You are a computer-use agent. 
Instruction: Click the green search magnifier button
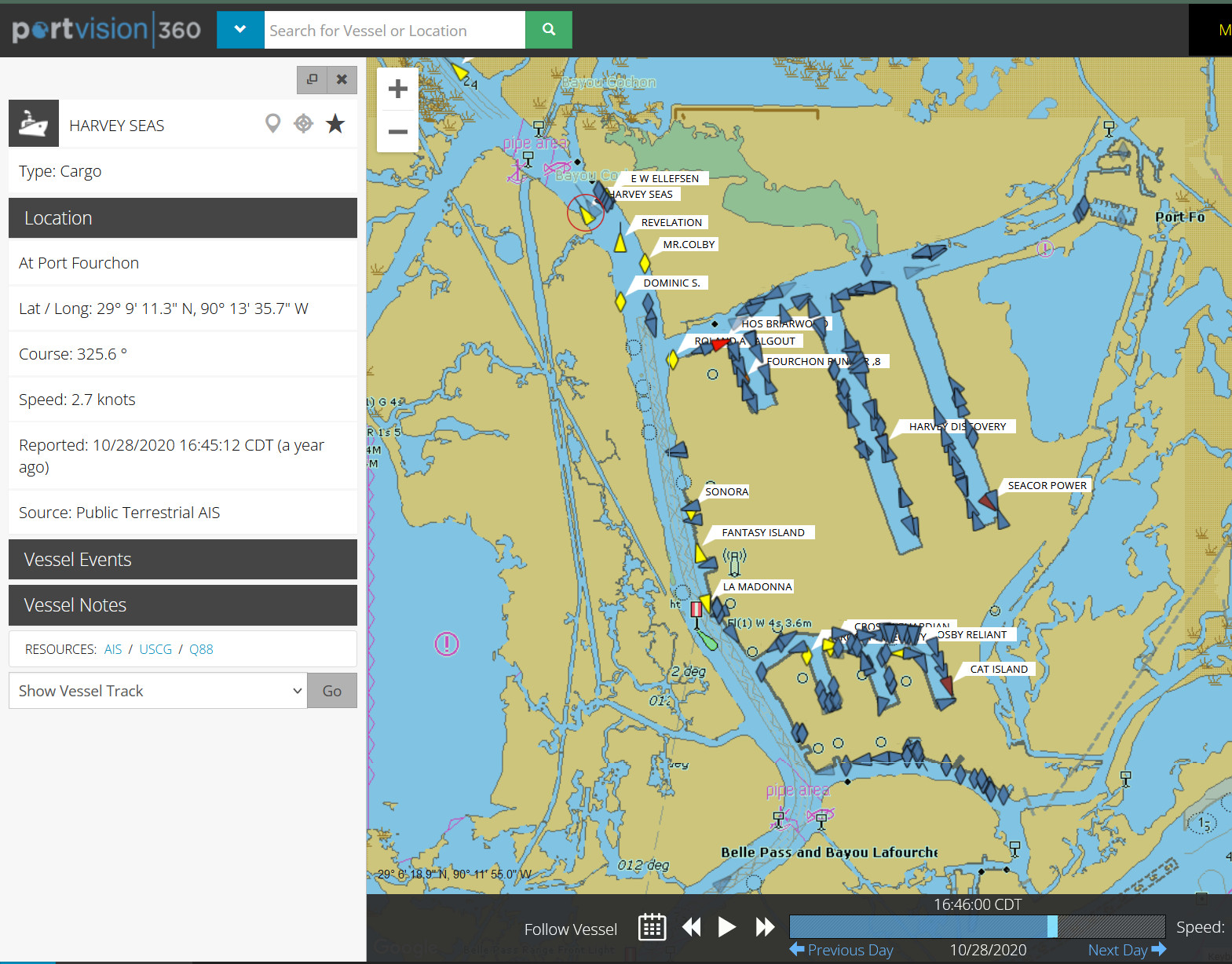click(x=549, y=30)
